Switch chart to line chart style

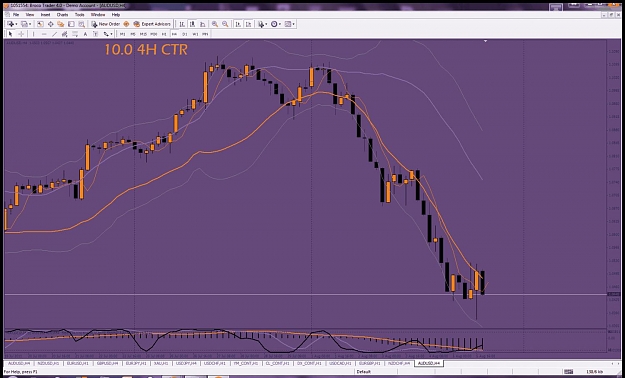pyautogui.click(x=202, y=24)
